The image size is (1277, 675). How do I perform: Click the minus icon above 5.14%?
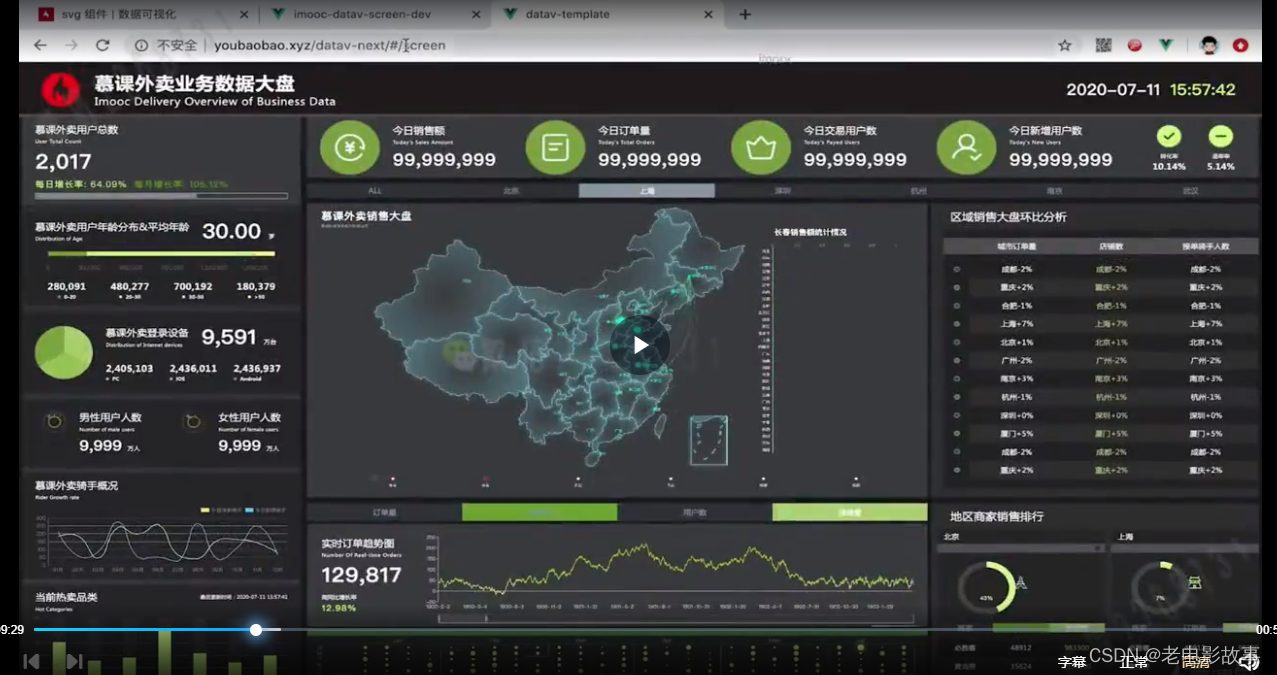(1220, 137)
